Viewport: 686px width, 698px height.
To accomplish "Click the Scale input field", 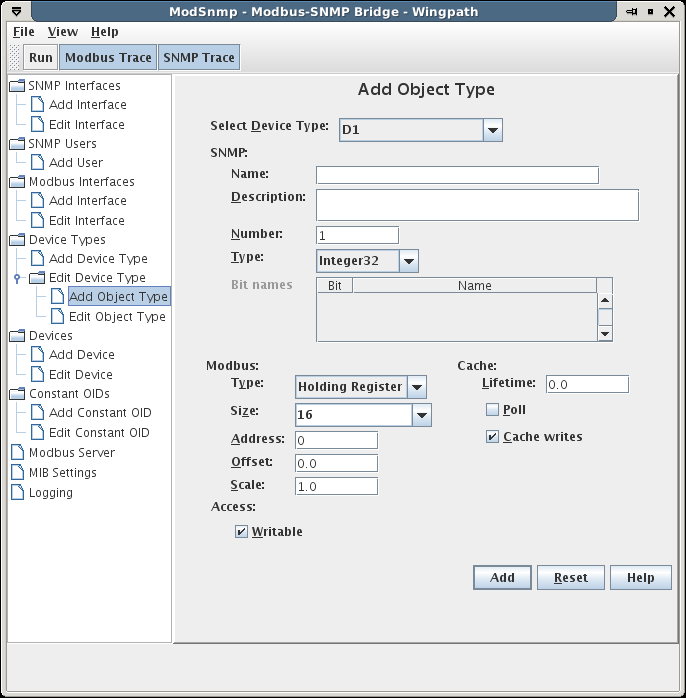I will click(337, 486).
